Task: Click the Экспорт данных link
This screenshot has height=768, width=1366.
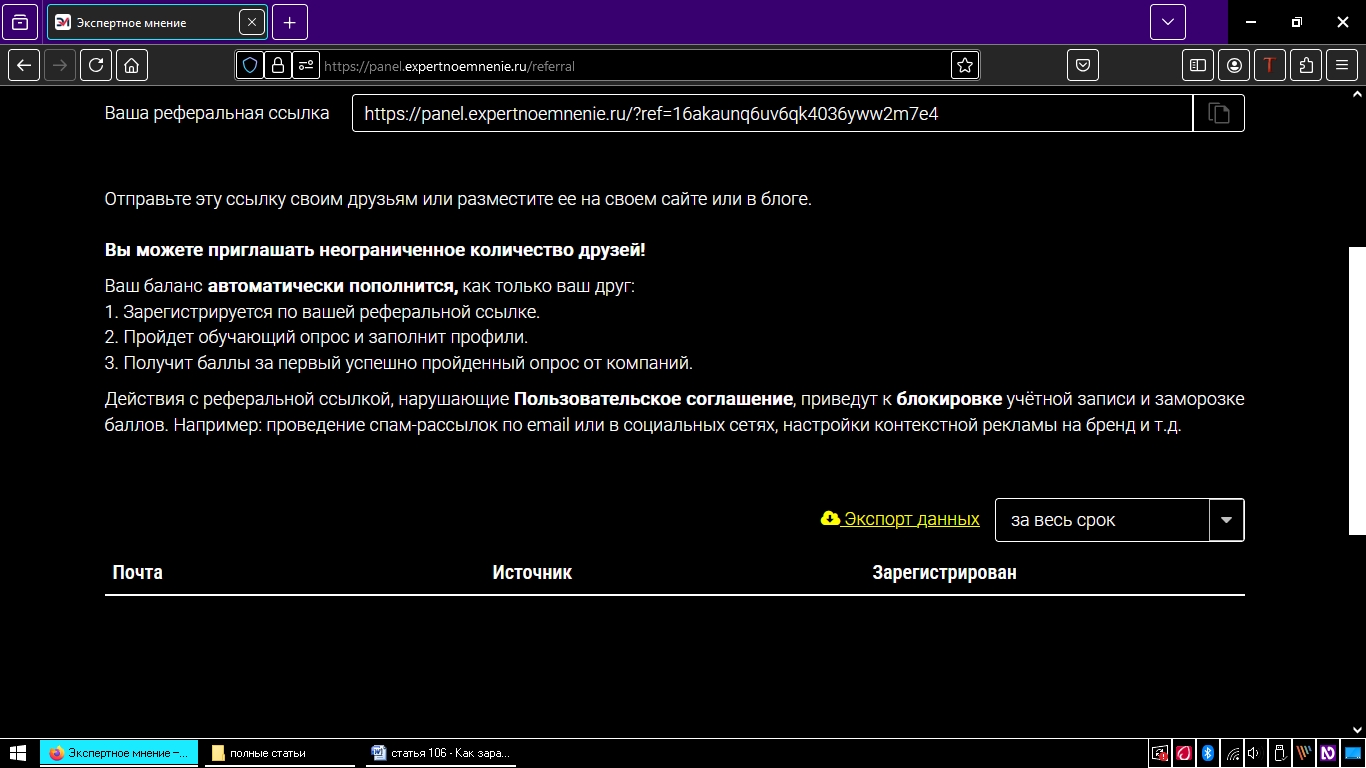Action: tap(900, 519)
